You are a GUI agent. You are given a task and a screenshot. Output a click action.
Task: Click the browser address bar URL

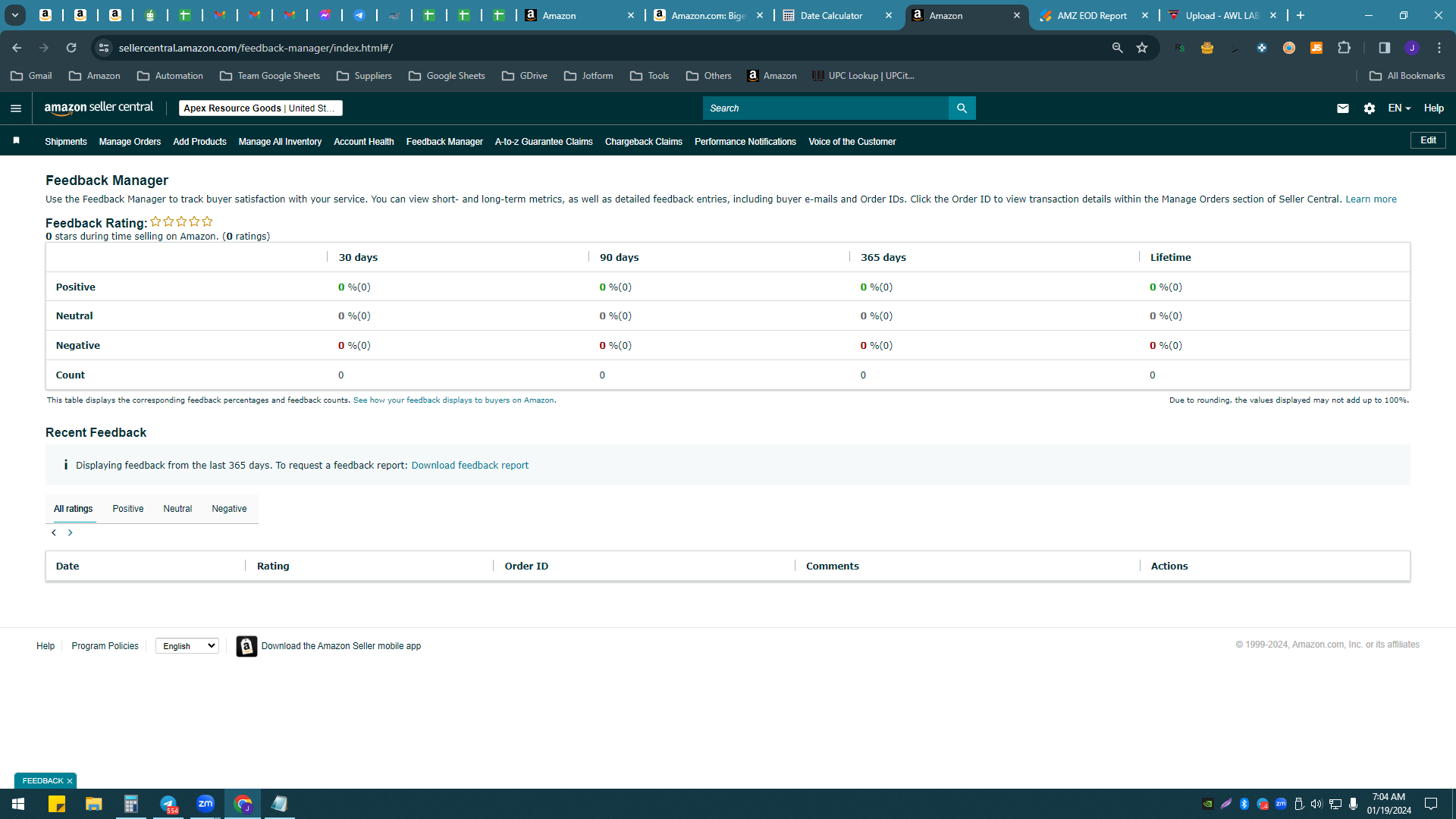coord(256,48)
